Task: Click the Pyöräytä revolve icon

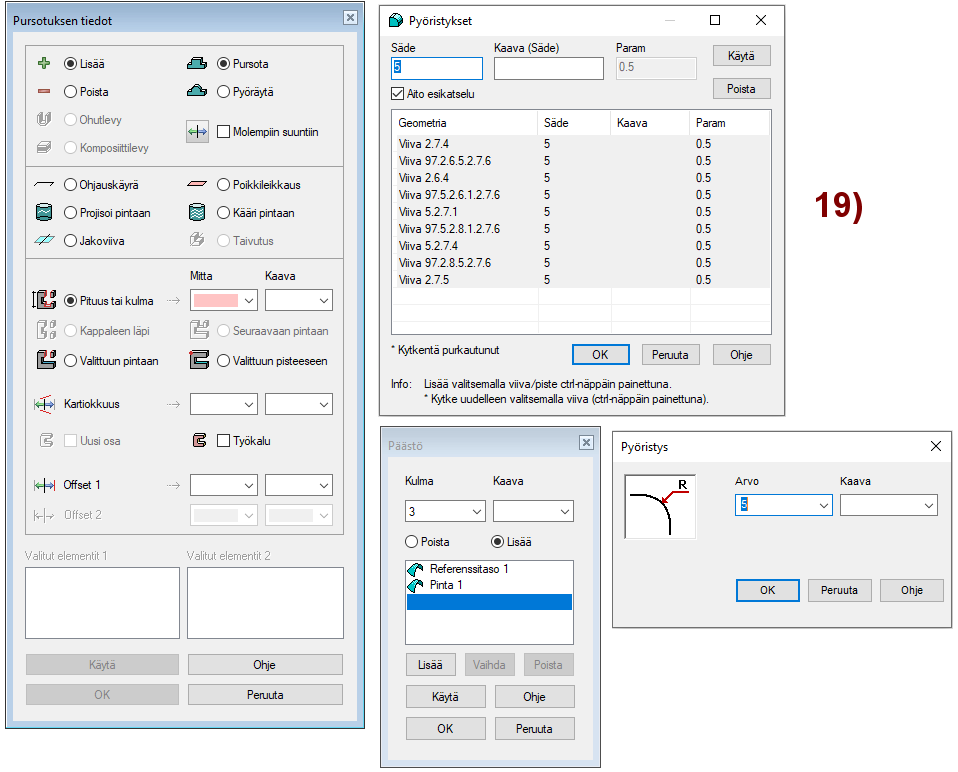Action: [x=197, y=92]
